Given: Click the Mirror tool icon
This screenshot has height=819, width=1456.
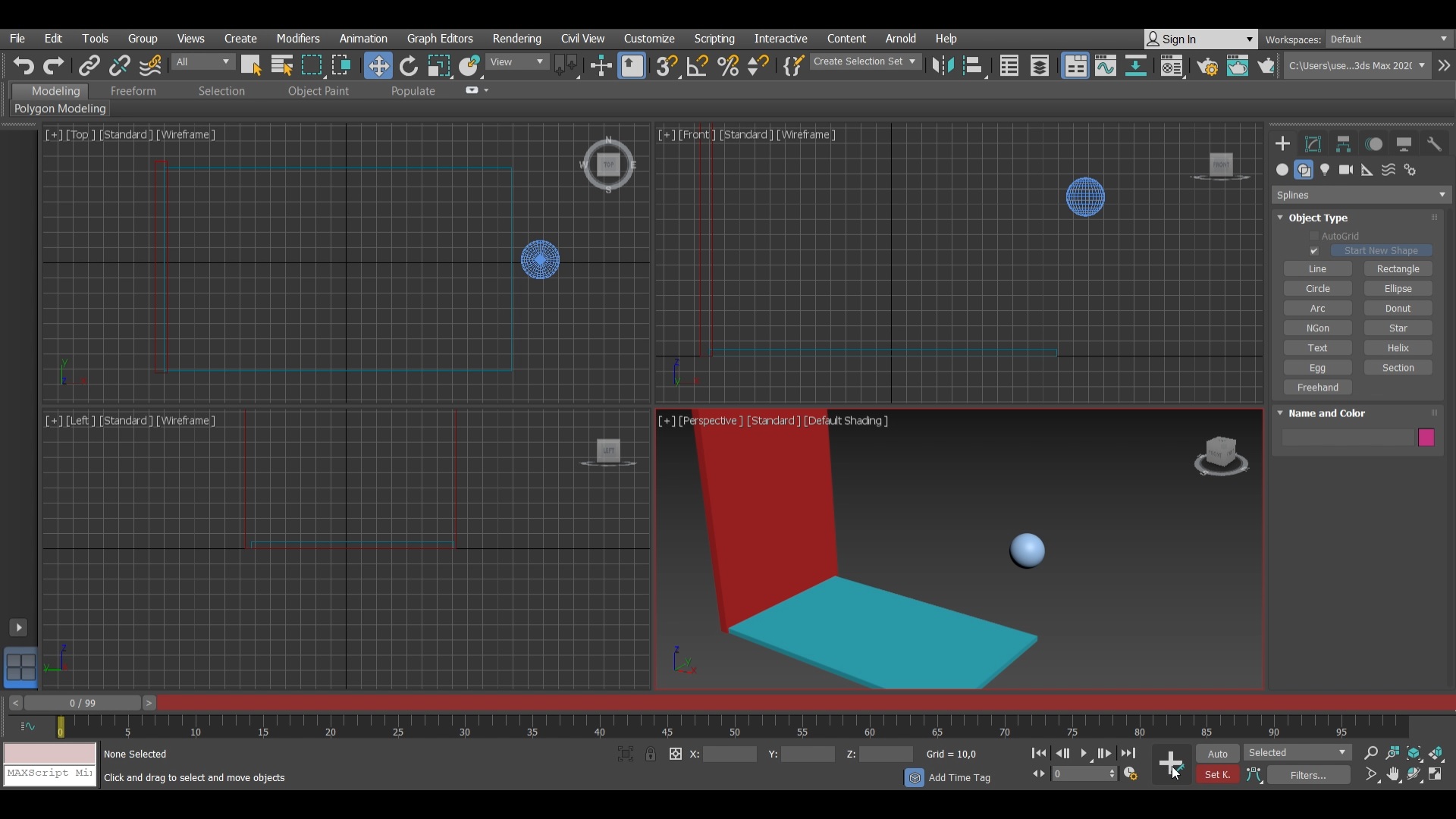Looking at the screenshot, I should click(x=943, y=66).
